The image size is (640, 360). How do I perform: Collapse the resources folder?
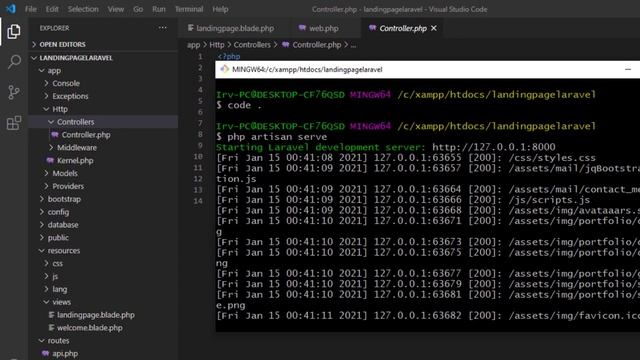tap(103, 250)
